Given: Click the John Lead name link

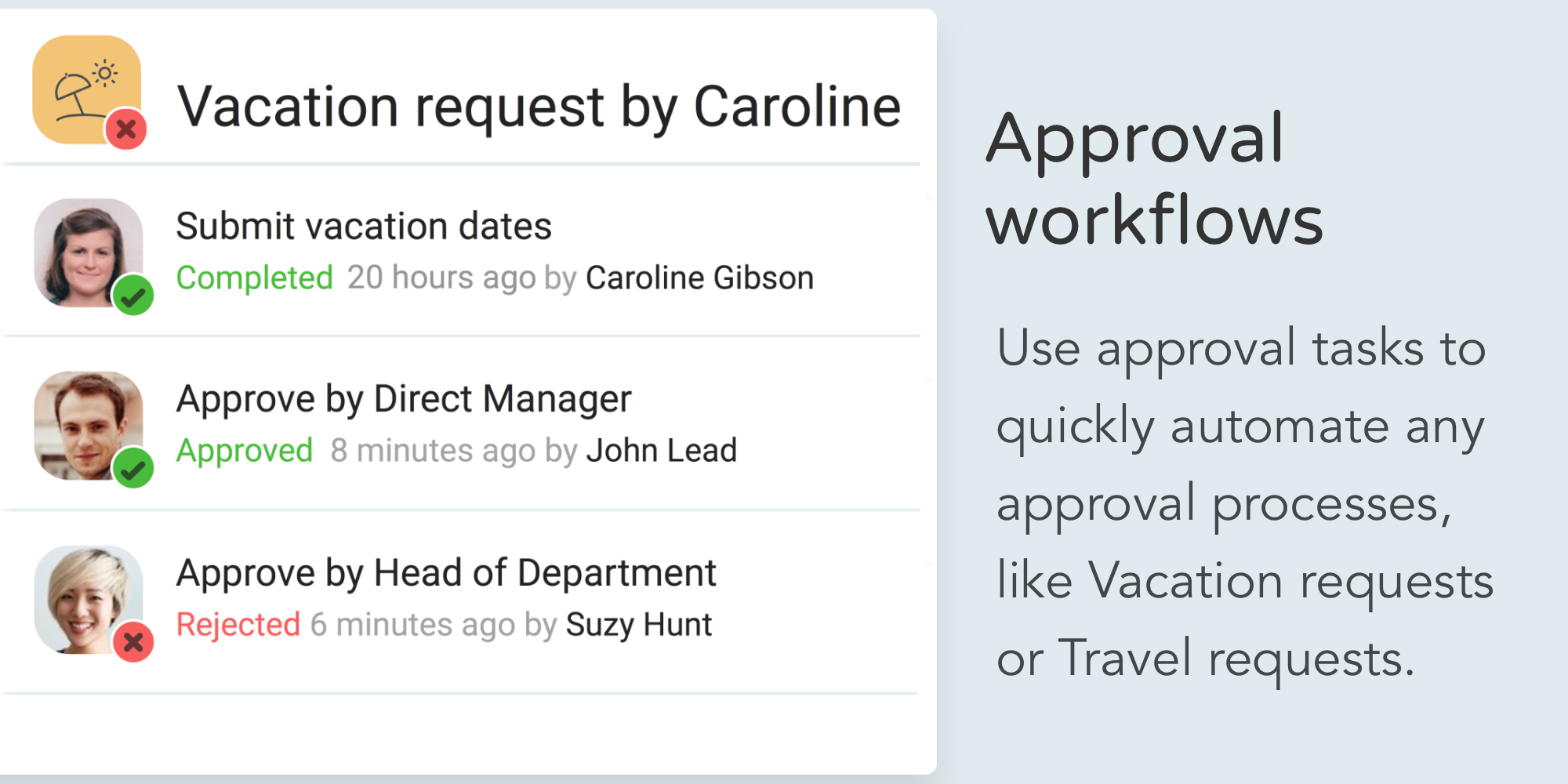Looking at the screenshot, I should [661, 451].
